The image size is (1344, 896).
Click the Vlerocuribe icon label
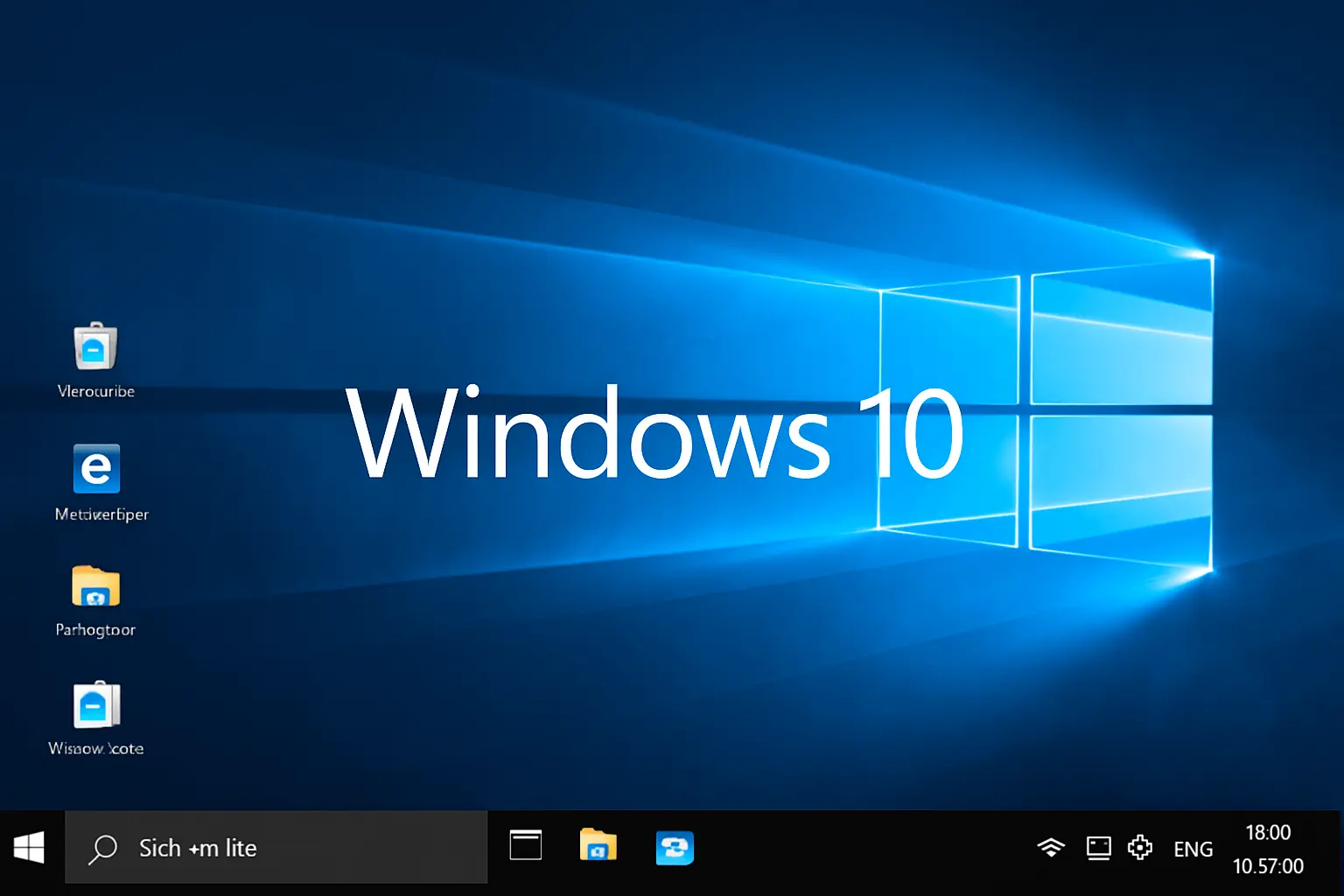(96, 391)
